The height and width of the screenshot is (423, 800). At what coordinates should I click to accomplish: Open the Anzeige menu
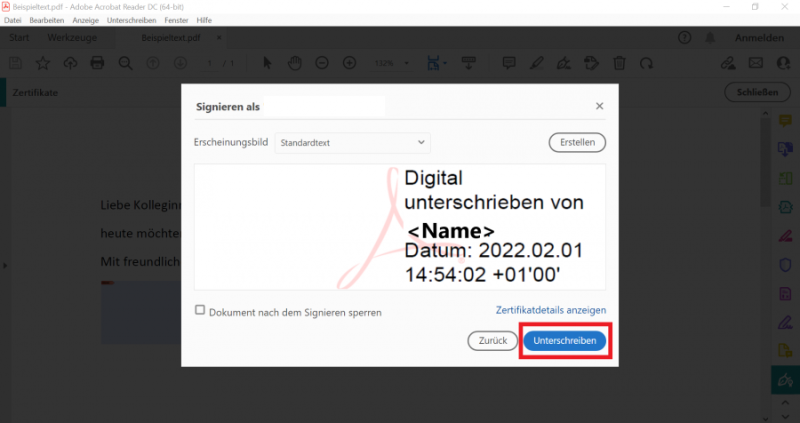[86, 20]
